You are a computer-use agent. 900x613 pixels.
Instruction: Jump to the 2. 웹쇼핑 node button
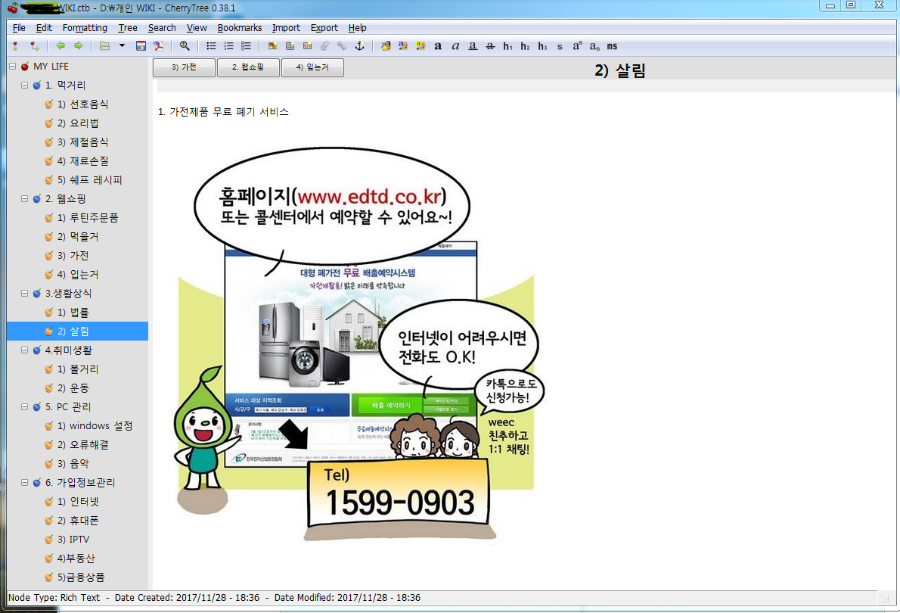click(x=248, y=68)
